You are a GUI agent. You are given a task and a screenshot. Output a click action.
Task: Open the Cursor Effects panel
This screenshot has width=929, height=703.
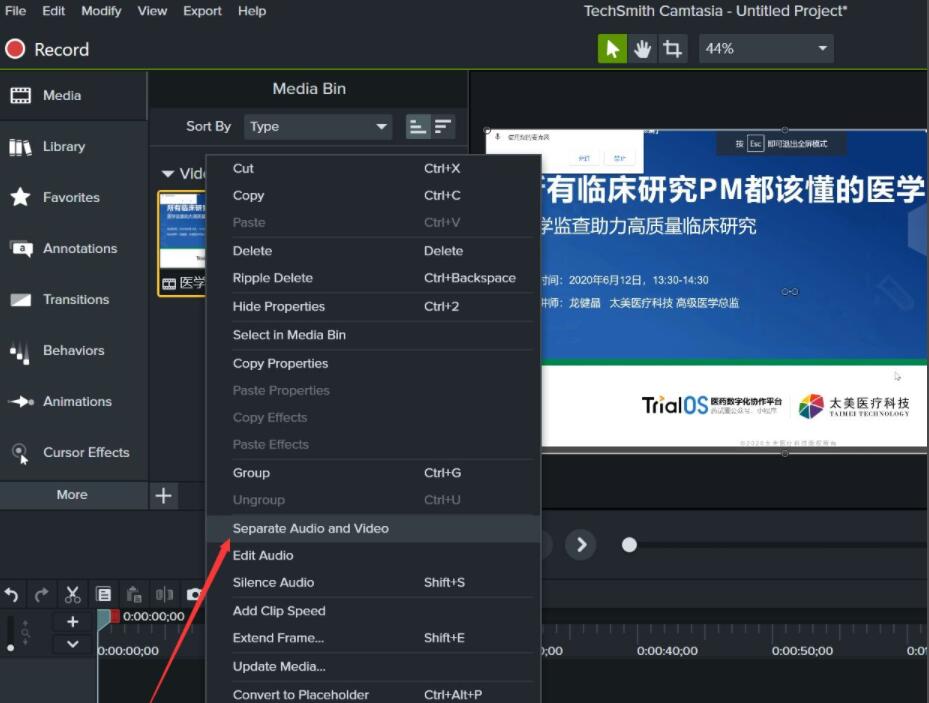tap(75, 452)
